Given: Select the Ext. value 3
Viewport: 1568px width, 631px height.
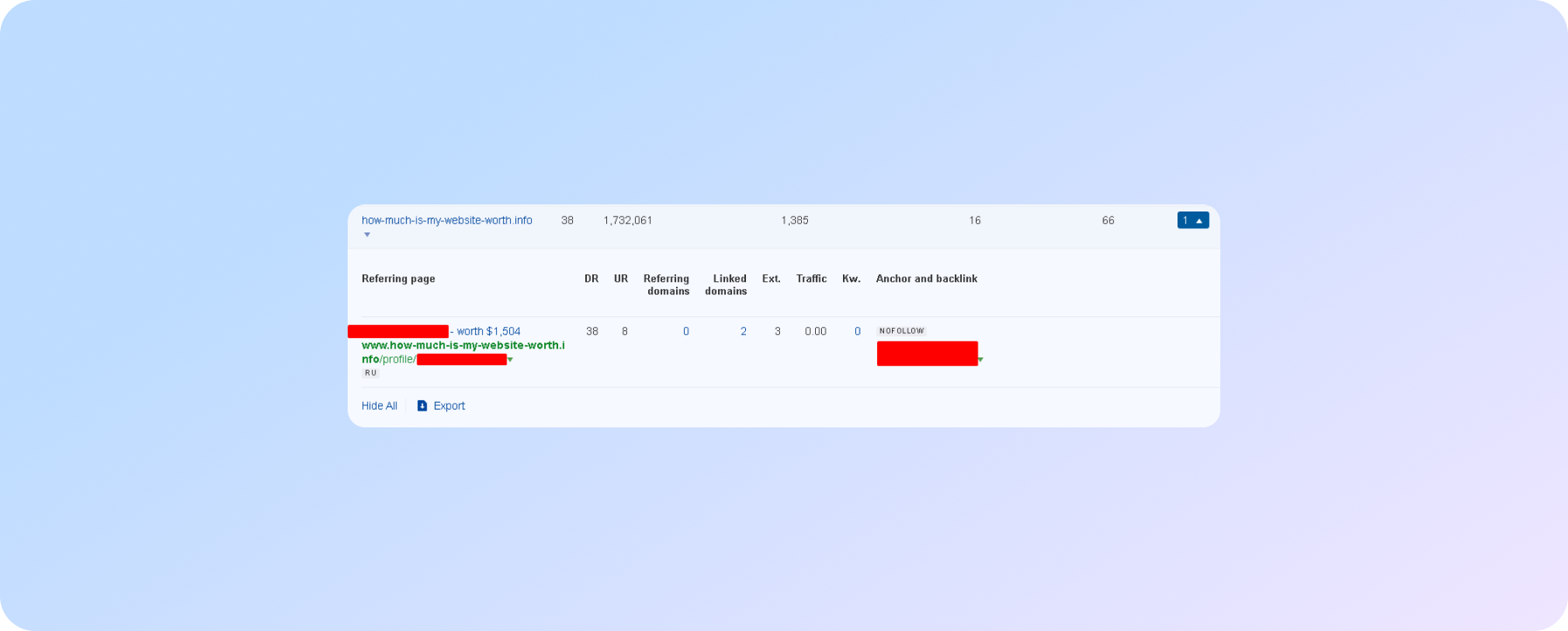Looking at the screenshot, I should click(777, 331).
